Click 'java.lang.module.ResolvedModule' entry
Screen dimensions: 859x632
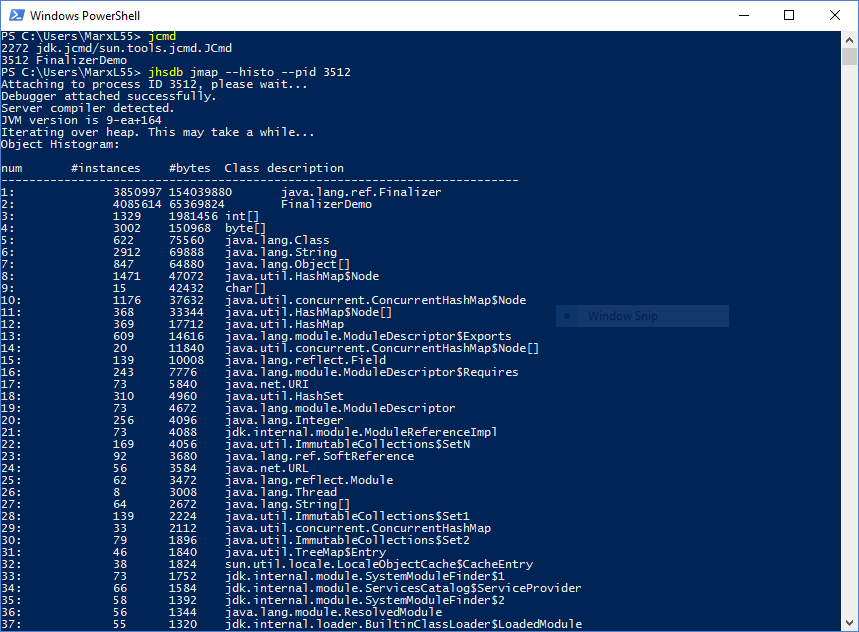coord(333,612)
